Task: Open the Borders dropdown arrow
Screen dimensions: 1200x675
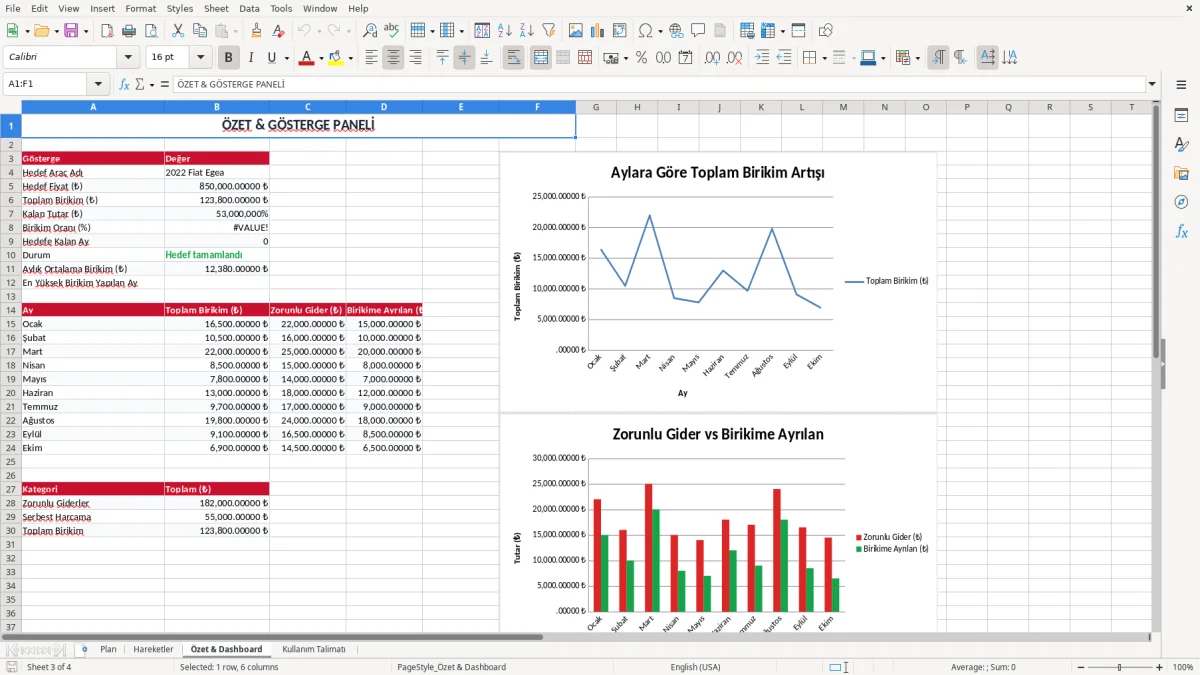Action: [823, 58]
